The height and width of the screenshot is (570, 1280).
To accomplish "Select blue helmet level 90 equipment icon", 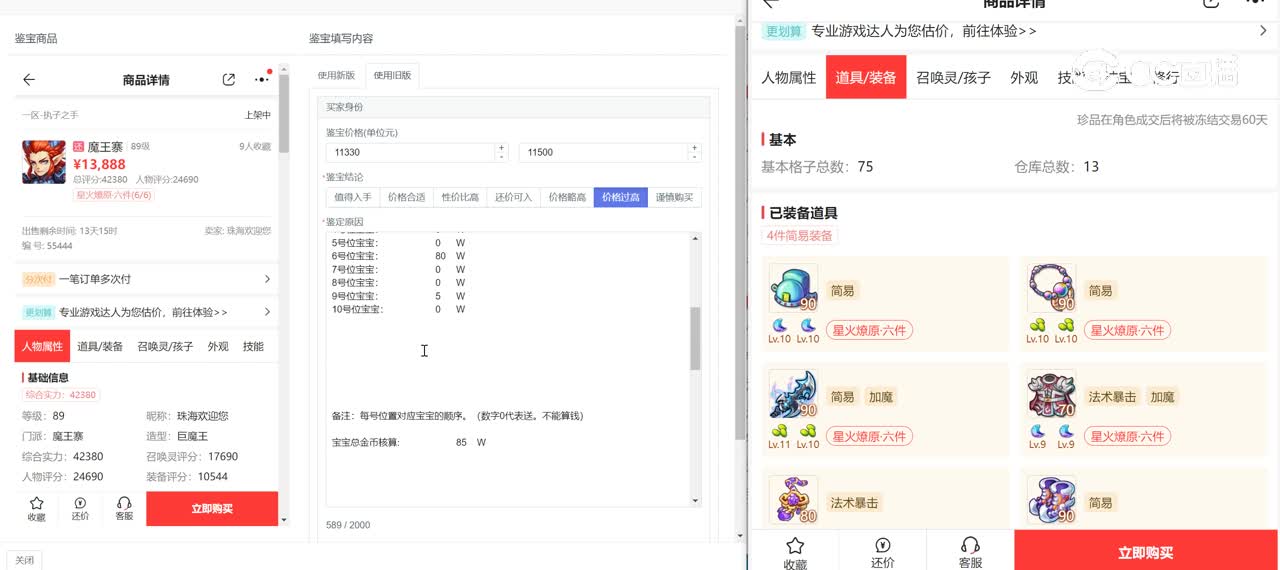I will tap(793, 289).
